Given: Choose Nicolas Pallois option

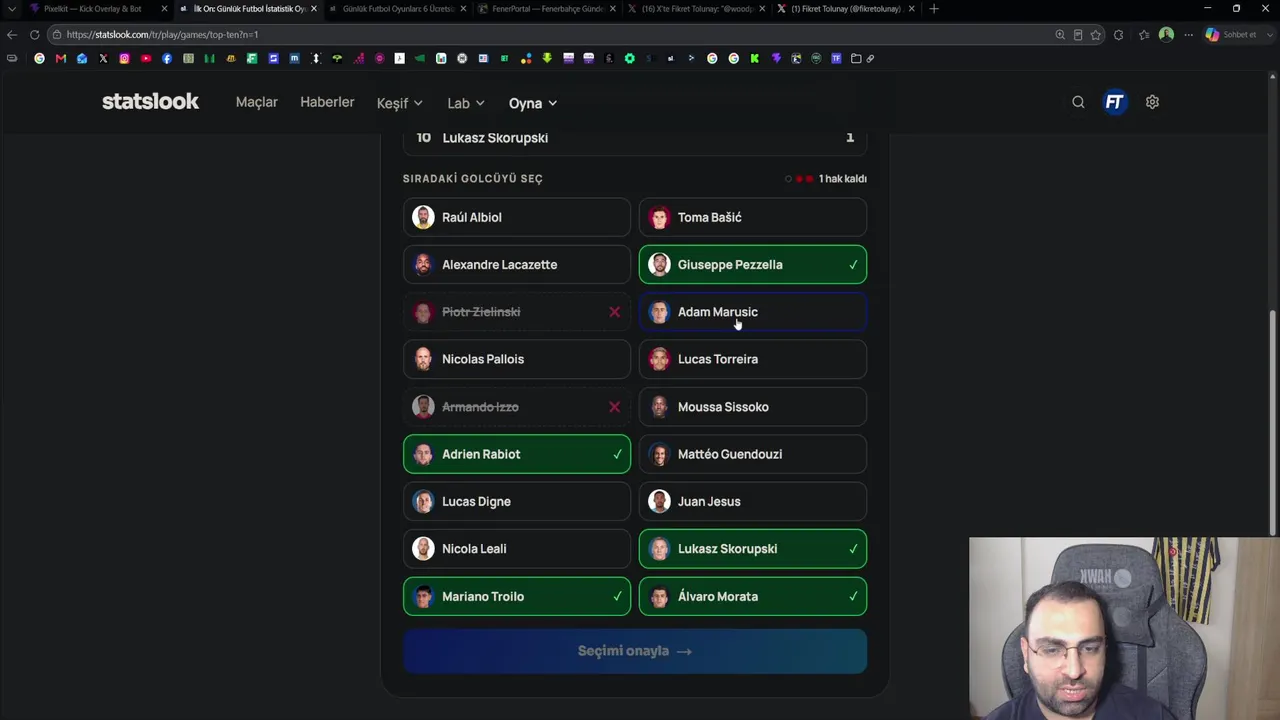Looking at the screenshot, I should click(517, 359).
